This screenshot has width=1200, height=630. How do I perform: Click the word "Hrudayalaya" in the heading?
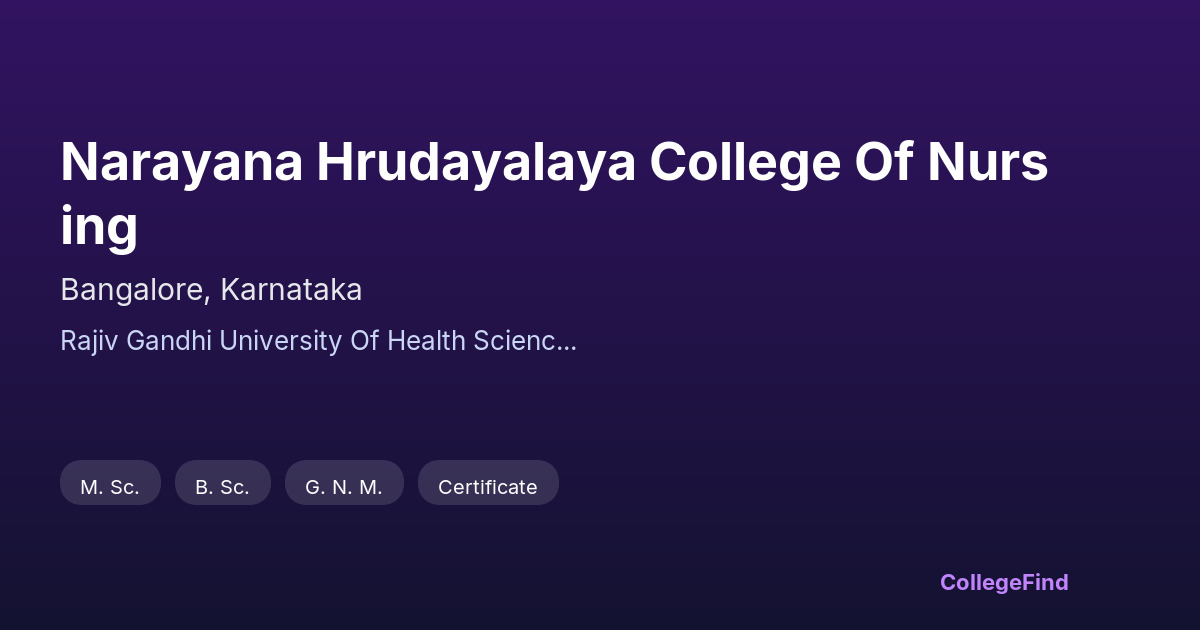(476, 163)
